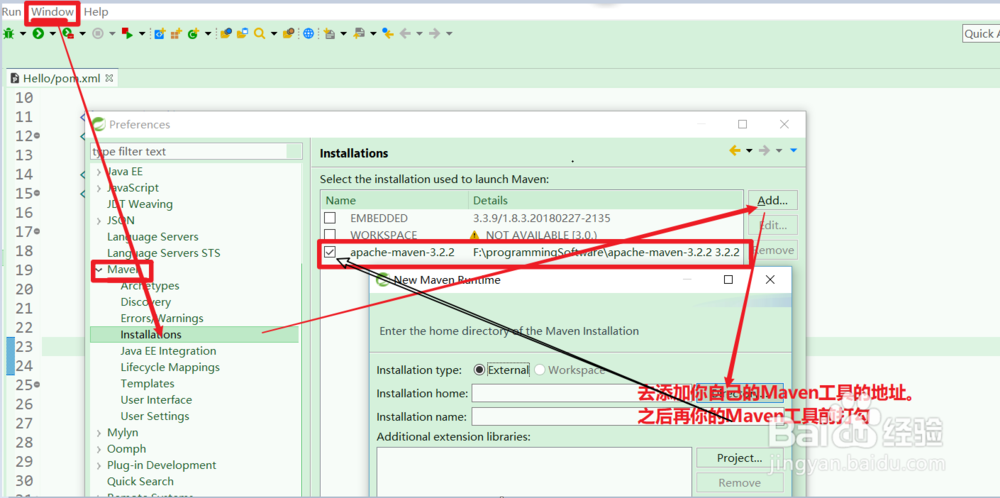
Task: Click the Open Task folder icon
Action: pos(242,34)
